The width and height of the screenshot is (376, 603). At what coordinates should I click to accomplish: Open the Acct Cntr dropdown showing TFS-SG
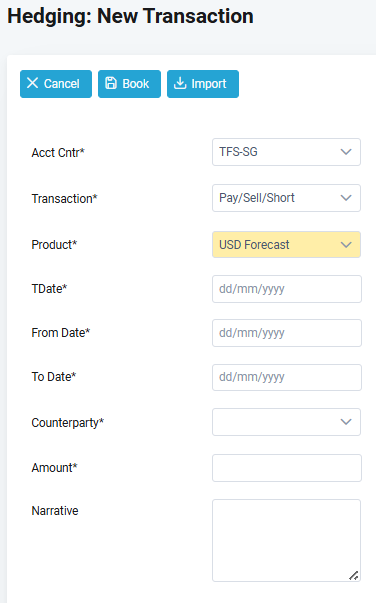286,152
